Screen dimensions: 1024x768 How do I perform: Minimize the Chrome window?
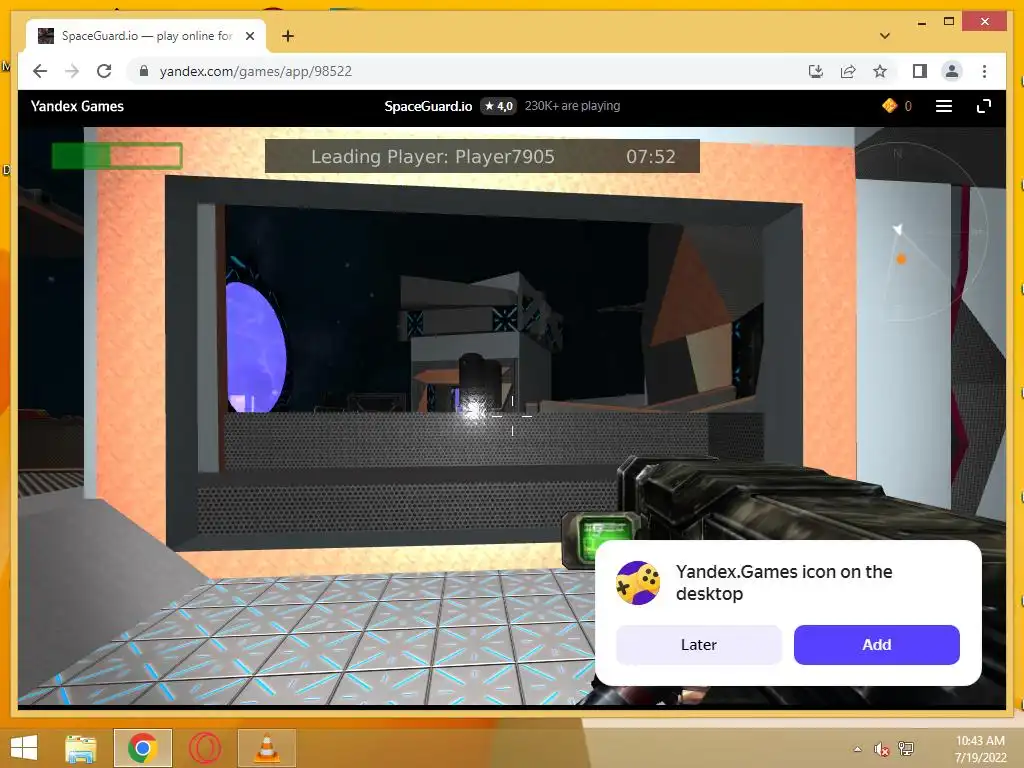(921, 22)
